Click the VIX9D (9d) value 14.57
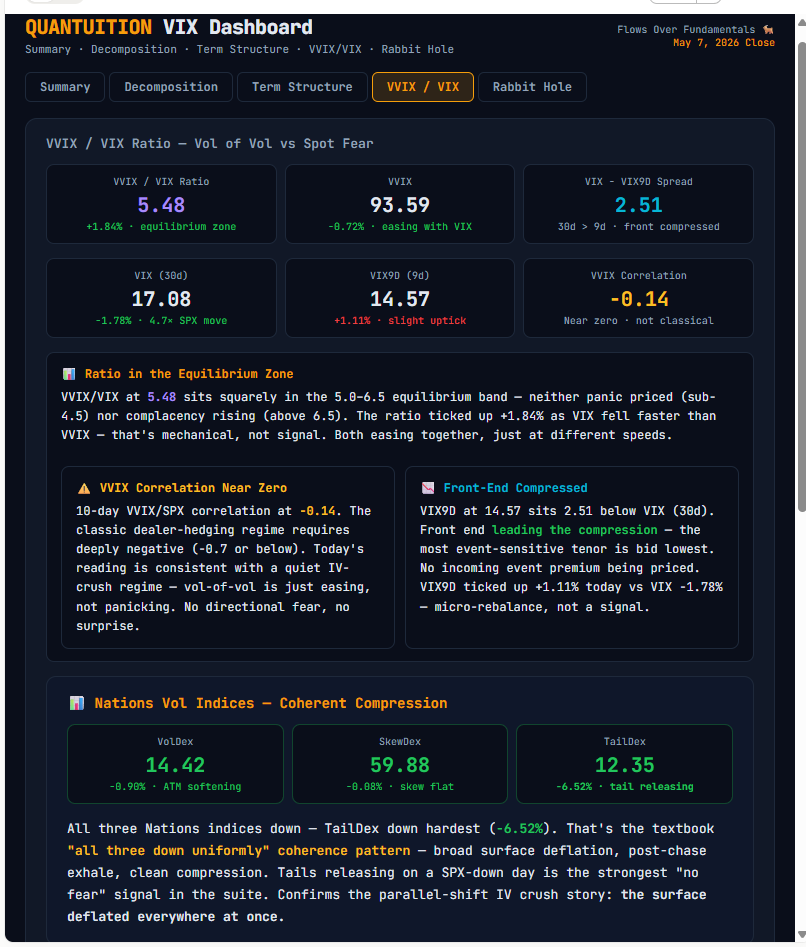The height and width of the screenshot is (947, 806). pyautogui.click(x=400, y=299)
